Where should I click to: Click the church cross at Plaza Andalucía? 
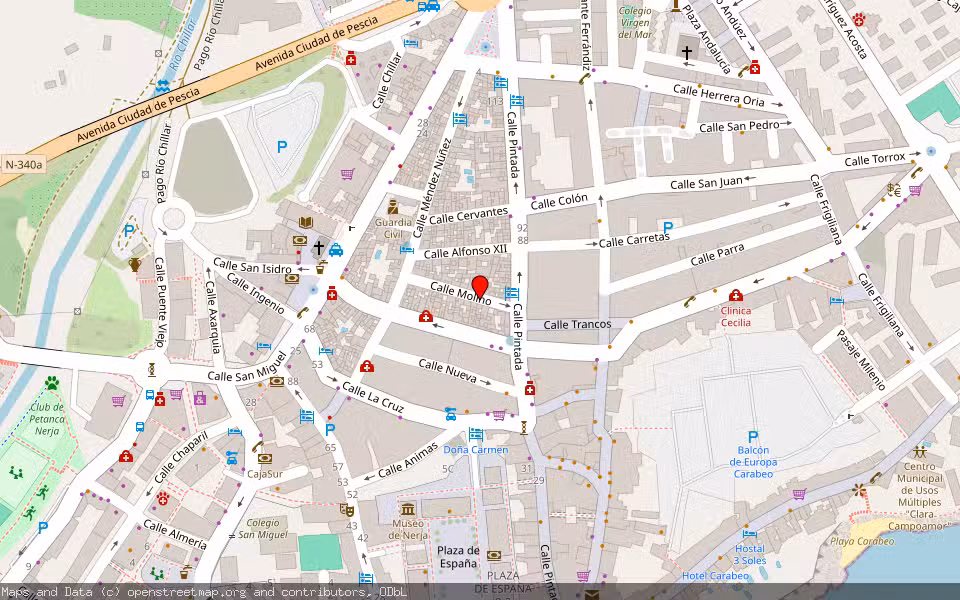687,52
